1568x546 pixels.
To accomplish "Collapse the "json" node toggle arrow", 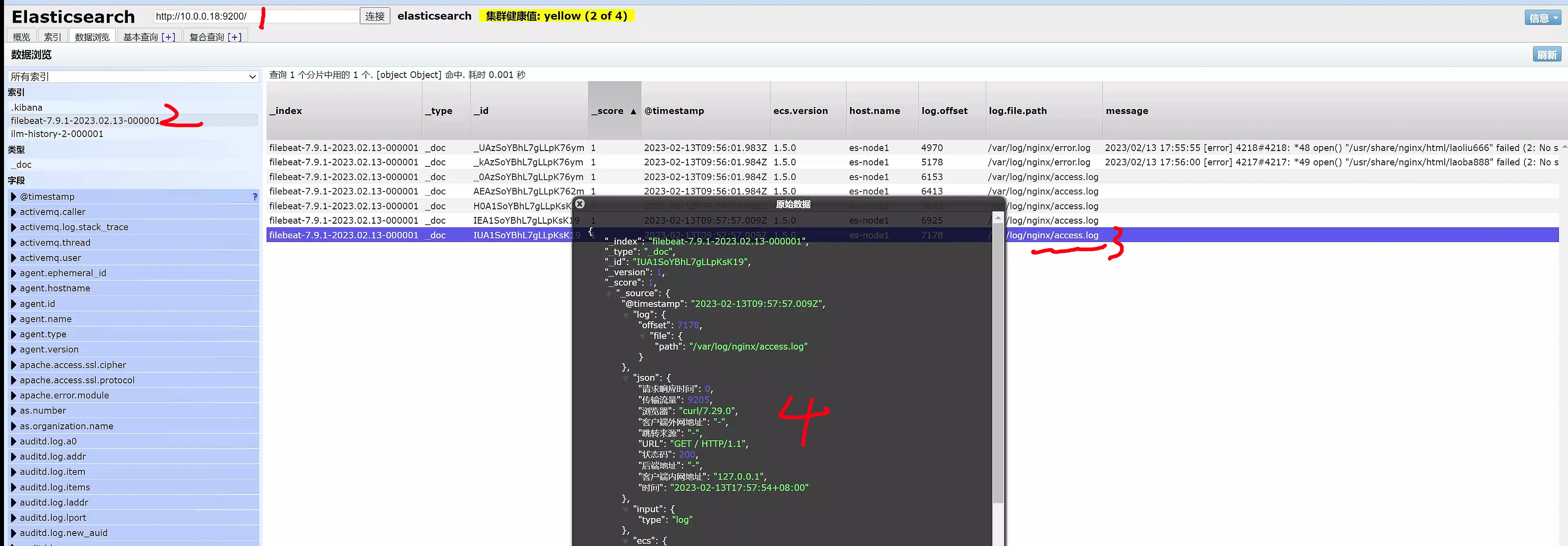I will (x=626, y=378).
